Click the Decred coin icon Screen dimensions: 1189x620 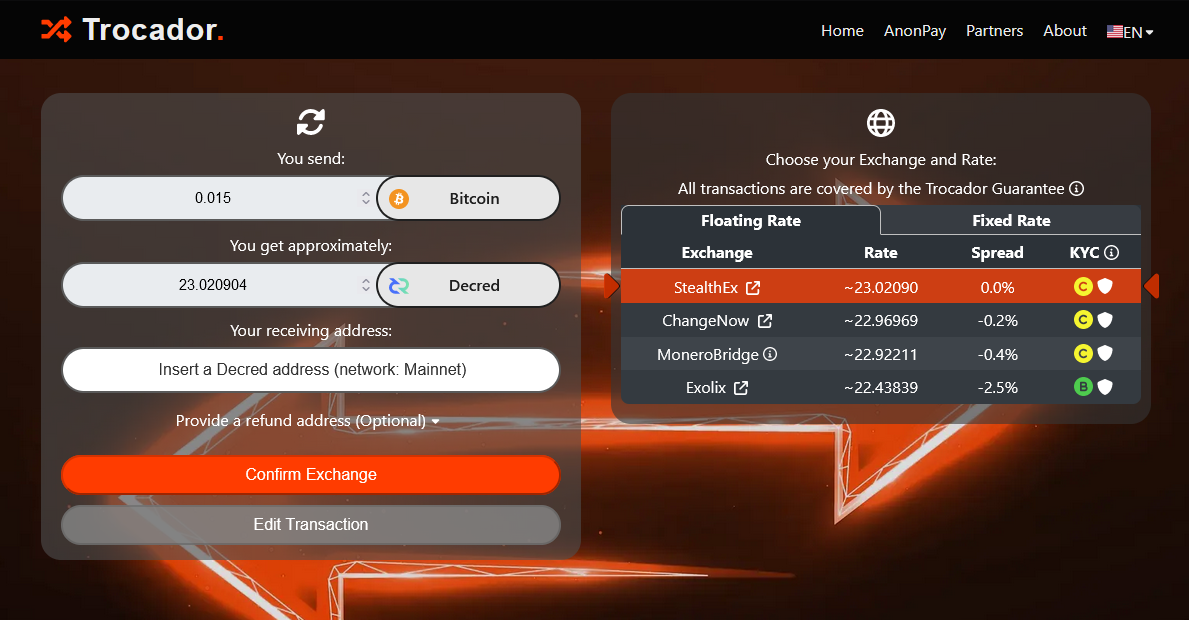coord(399,286)
